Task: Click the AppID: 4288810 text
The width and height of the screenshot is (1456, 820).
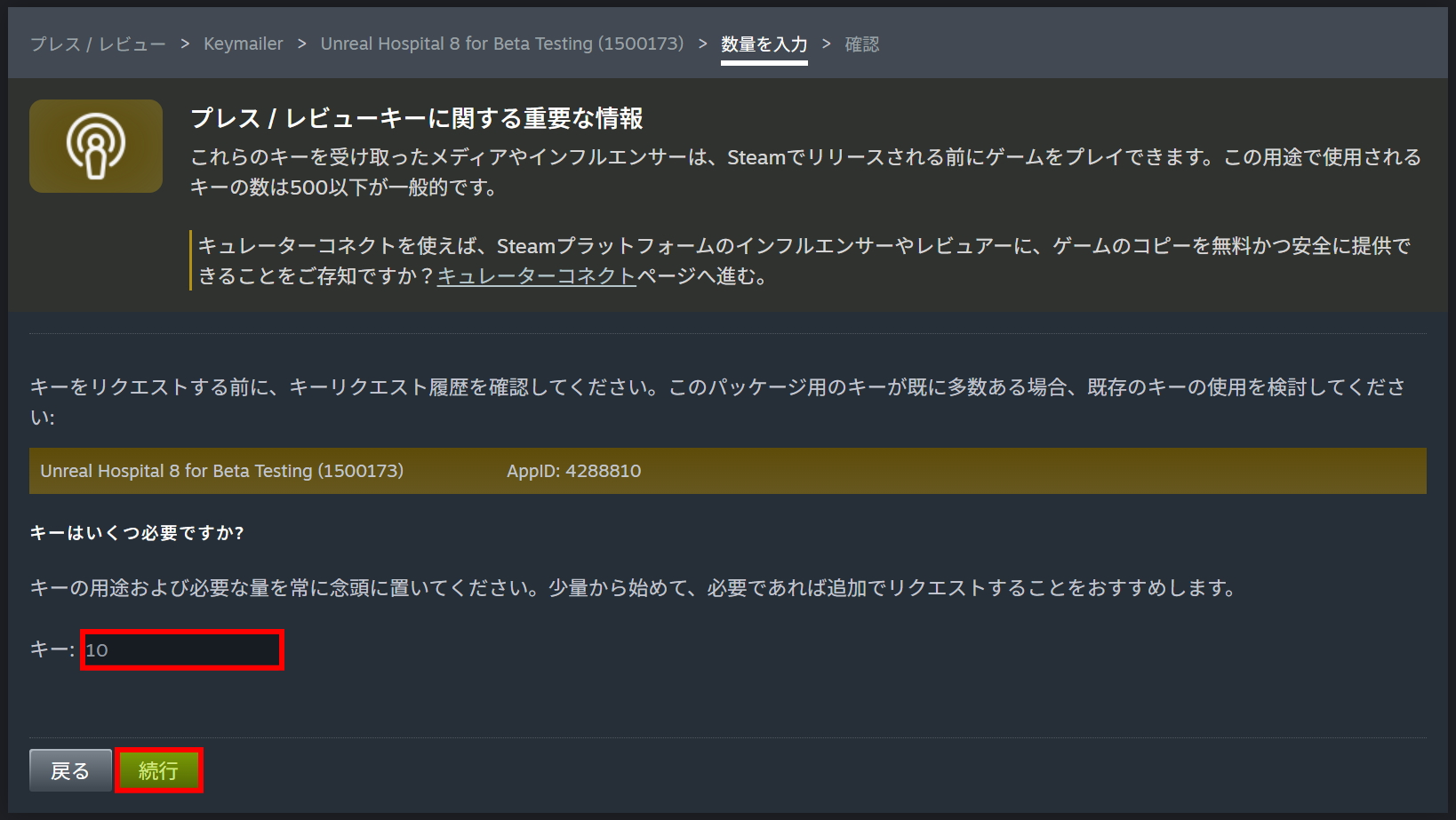Action: coord(573,471)
